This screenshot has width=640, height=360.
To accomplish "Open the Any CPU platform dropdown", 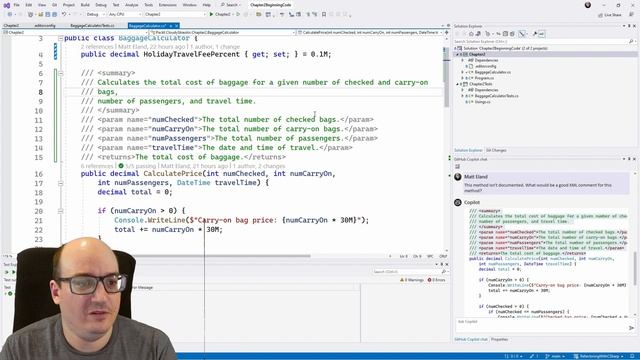I will point(124,14).
